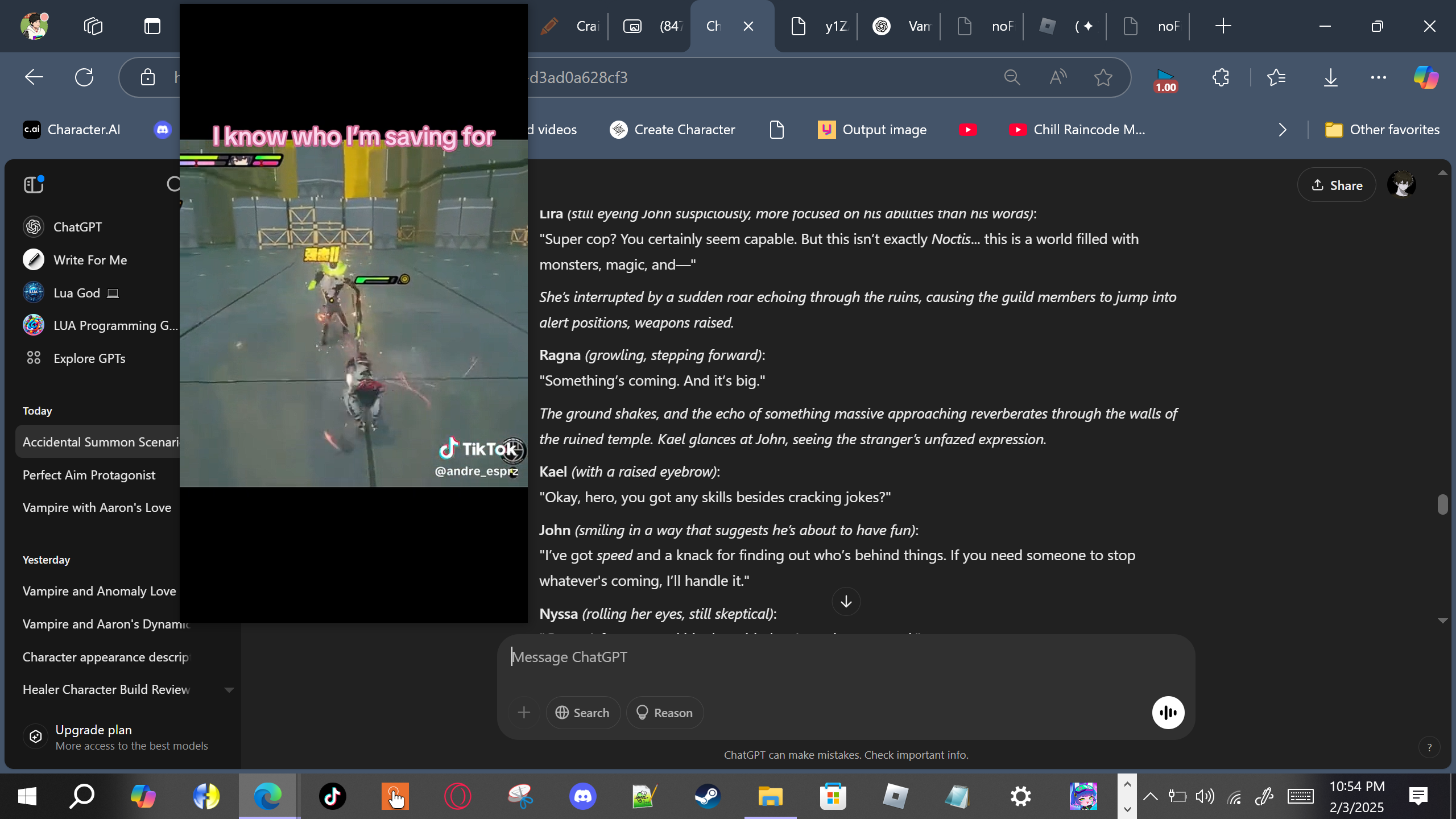Open the Healer Character Build Review chat
Screen dimensions: 1456x819
click(106, 689)
